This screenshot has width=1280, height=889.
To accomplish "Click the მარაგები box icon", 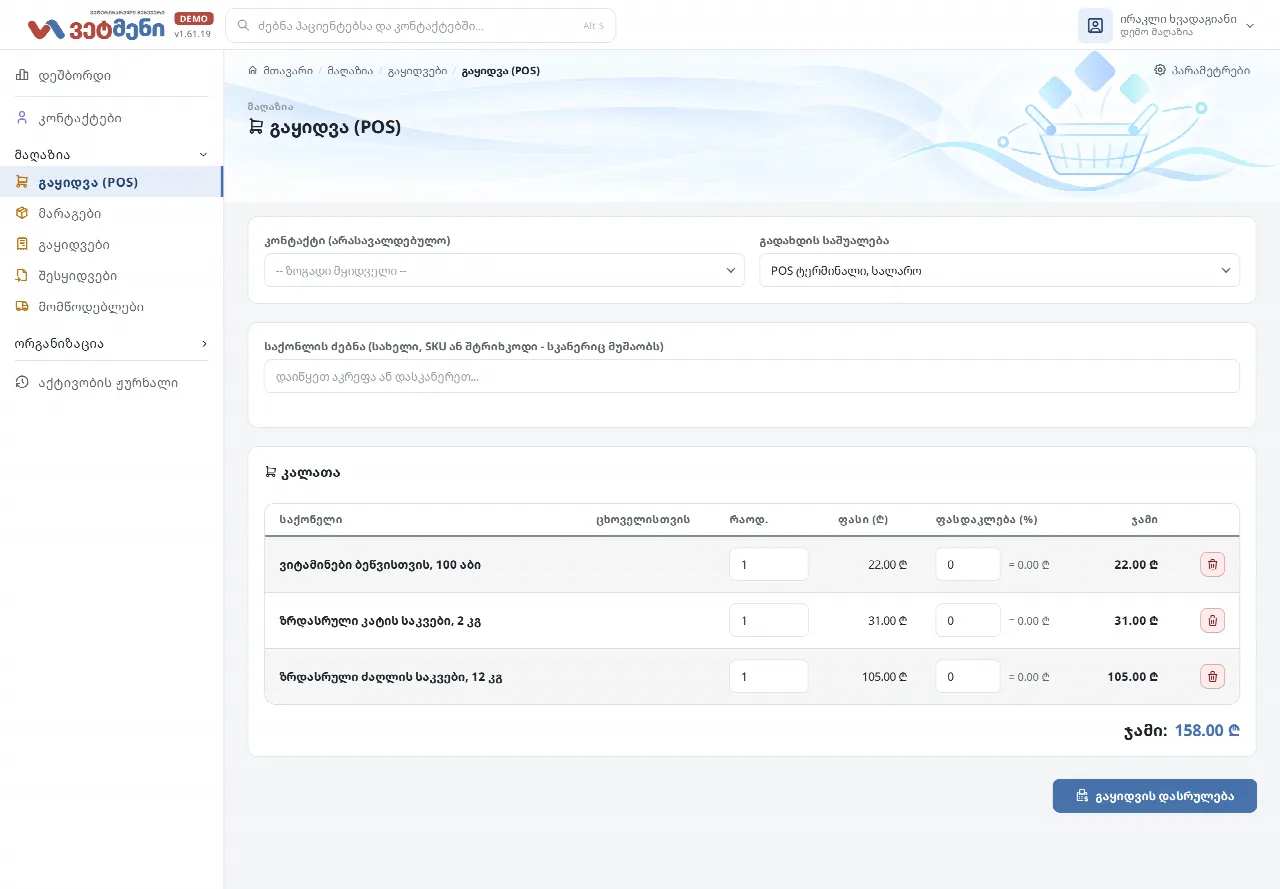I will (x=22, y=214).
